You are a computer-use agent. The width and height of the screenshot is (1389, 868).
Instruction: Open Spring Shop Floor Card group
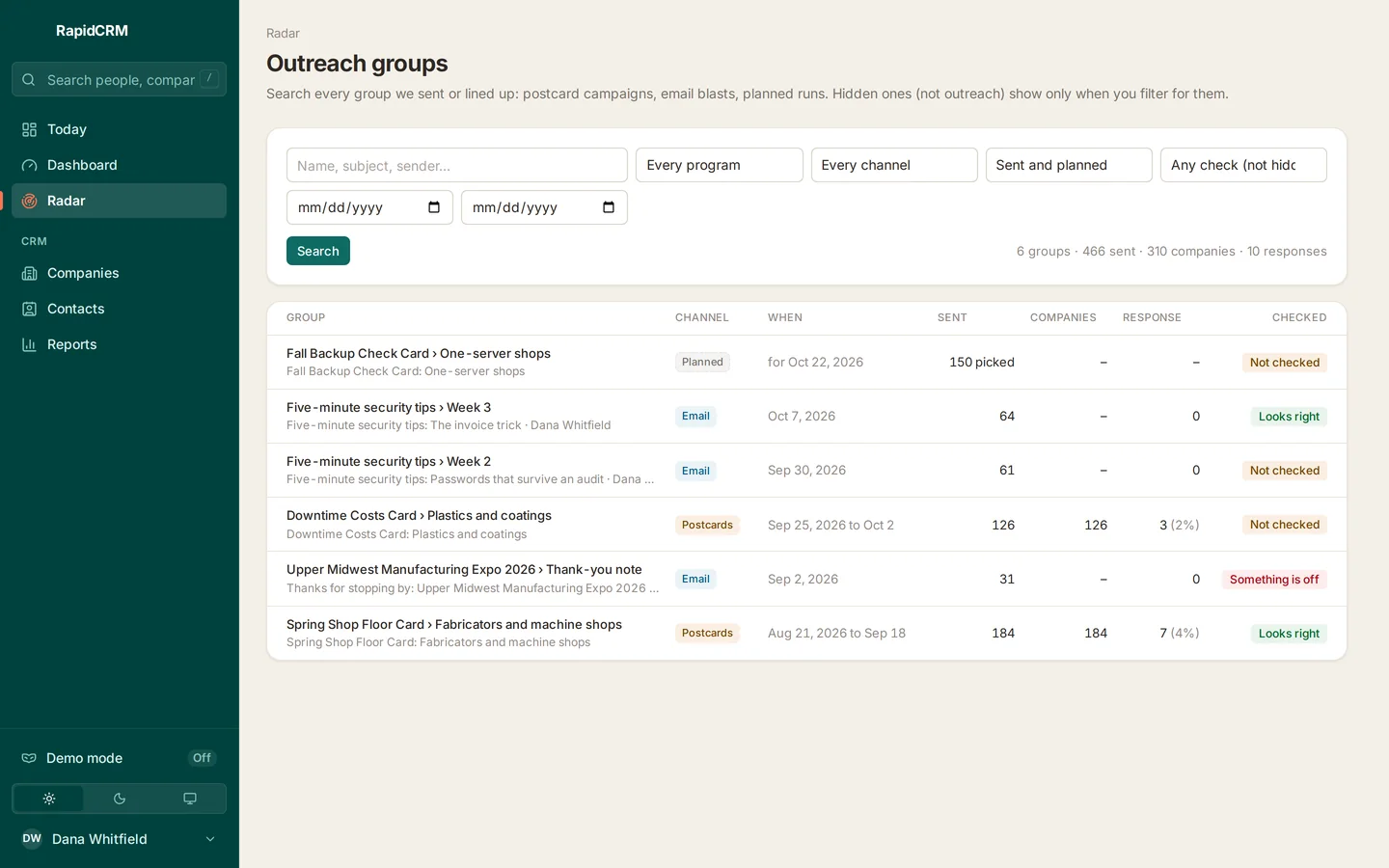454,625
